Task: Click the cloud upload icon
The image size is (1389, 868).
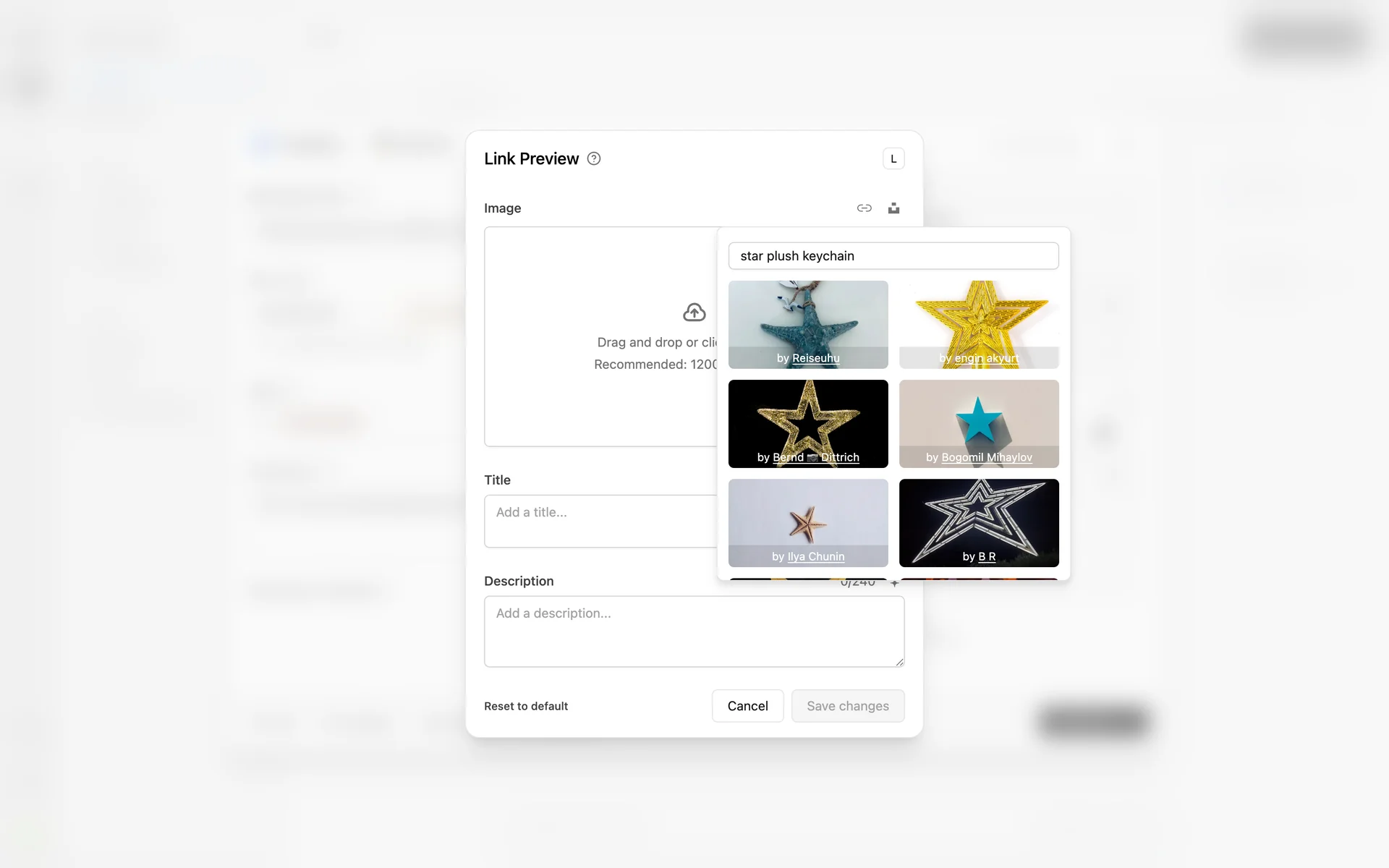Action: 694,312
